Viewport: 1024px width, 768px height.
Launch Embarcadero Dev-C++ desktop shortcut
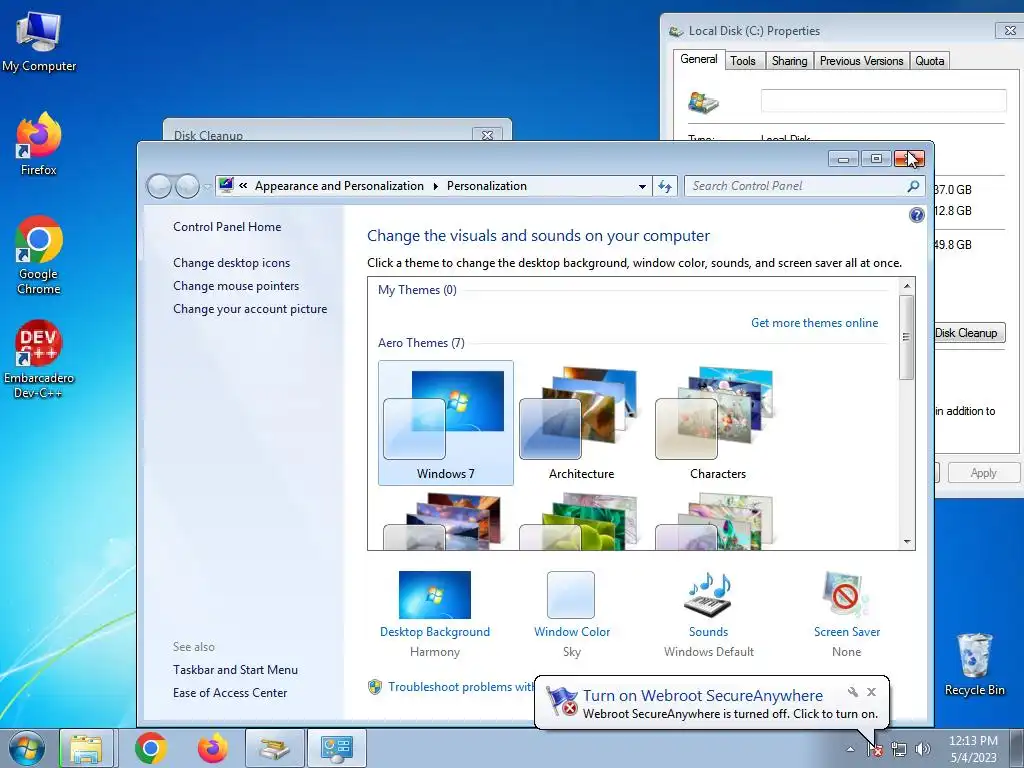[x=39, y=358]
